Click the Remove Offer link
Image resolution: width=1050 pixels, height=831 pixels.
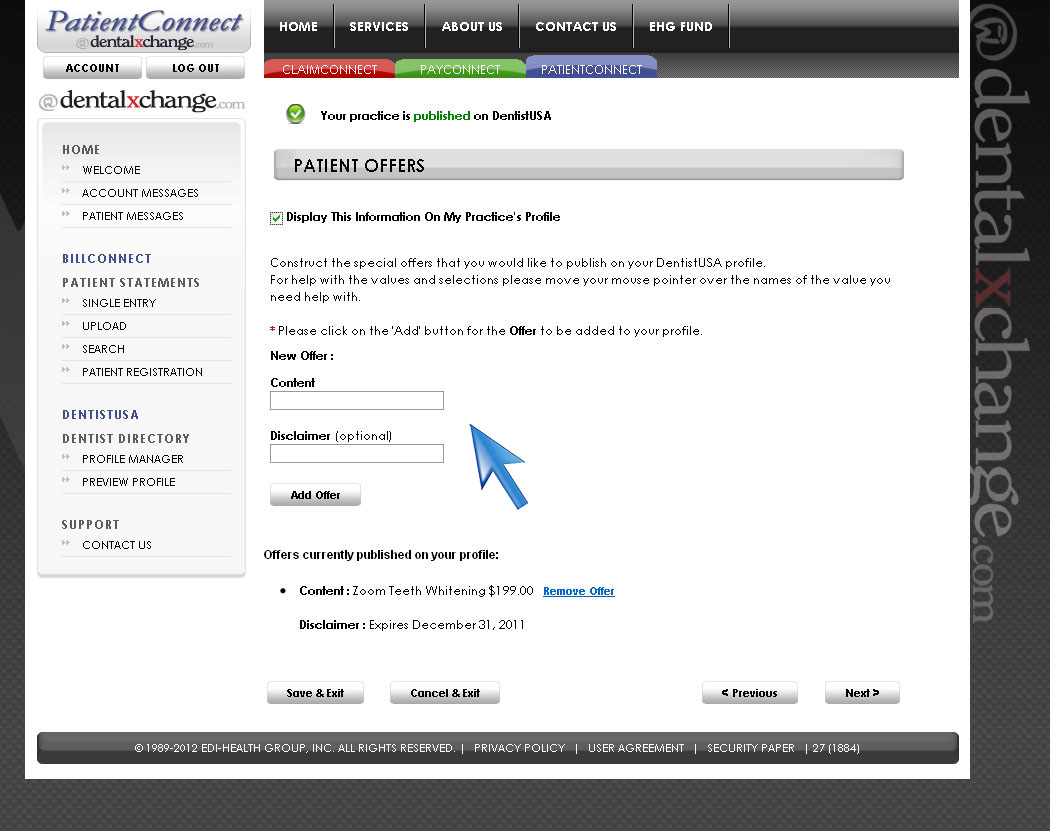578,591
